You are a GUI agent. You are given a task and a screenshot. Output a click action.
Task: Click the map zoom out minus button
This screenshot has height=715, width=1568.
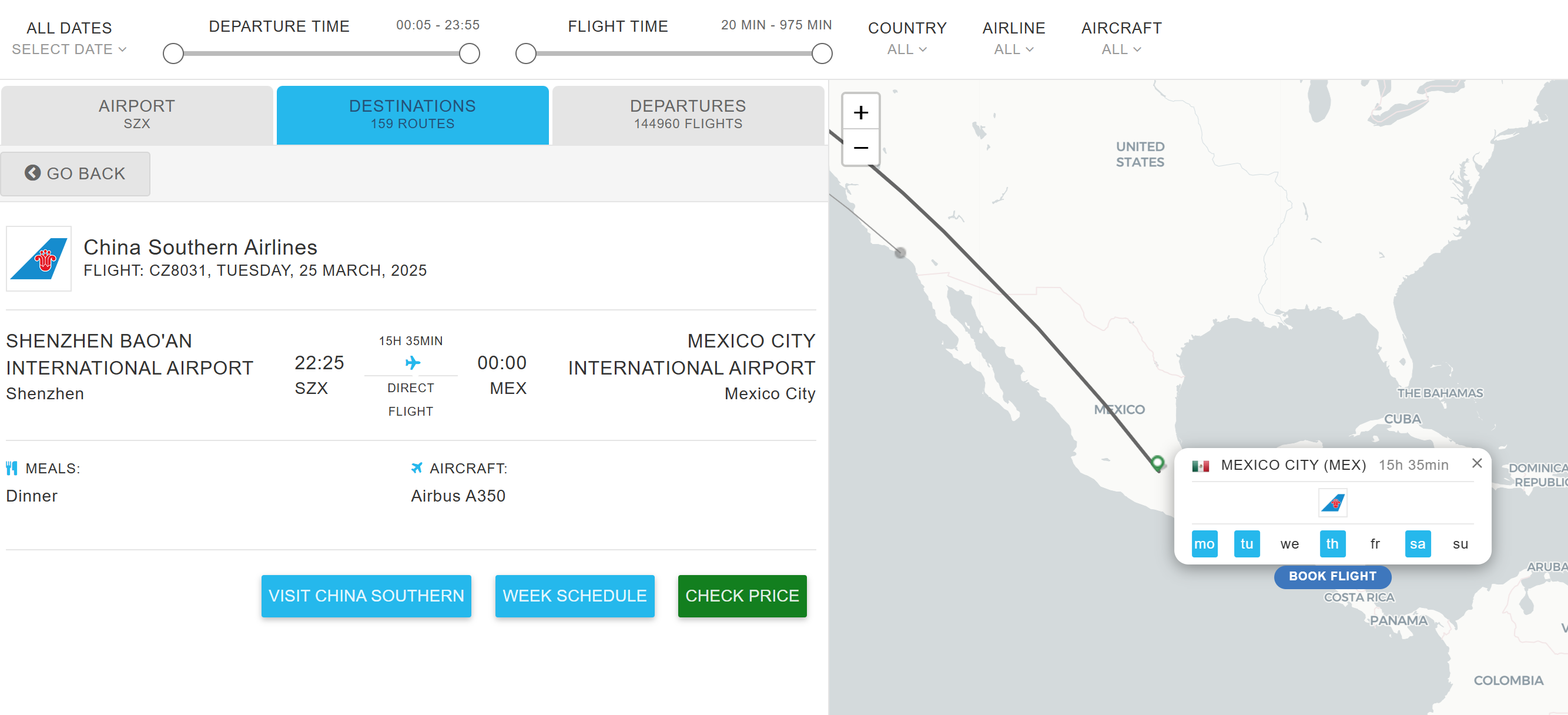click(x=860, y=148)
